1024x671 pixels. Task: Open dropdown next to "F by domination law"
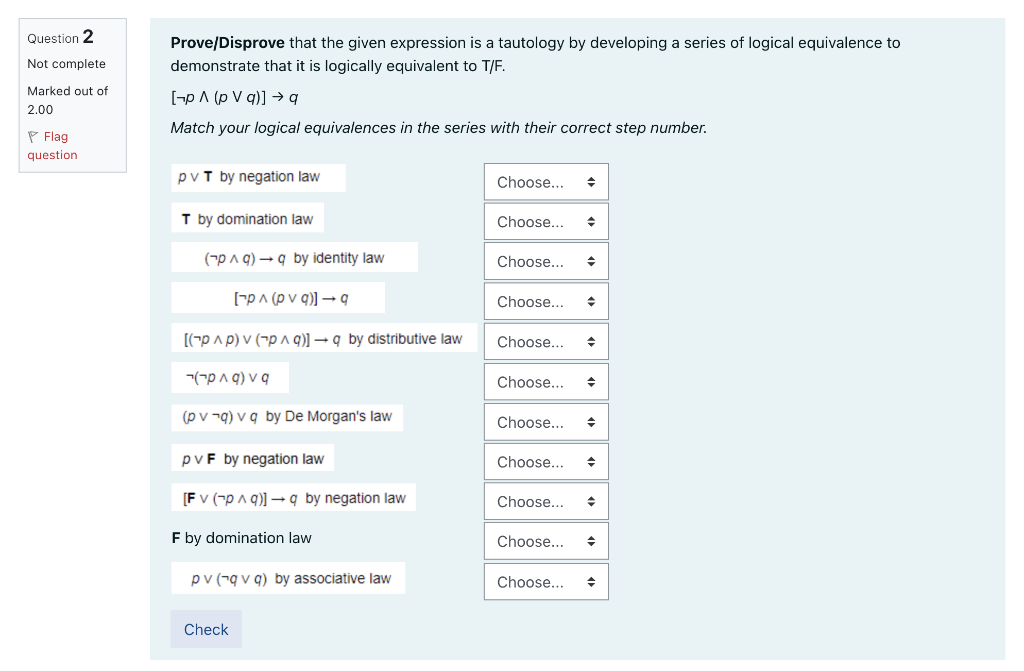pos(545,541)
